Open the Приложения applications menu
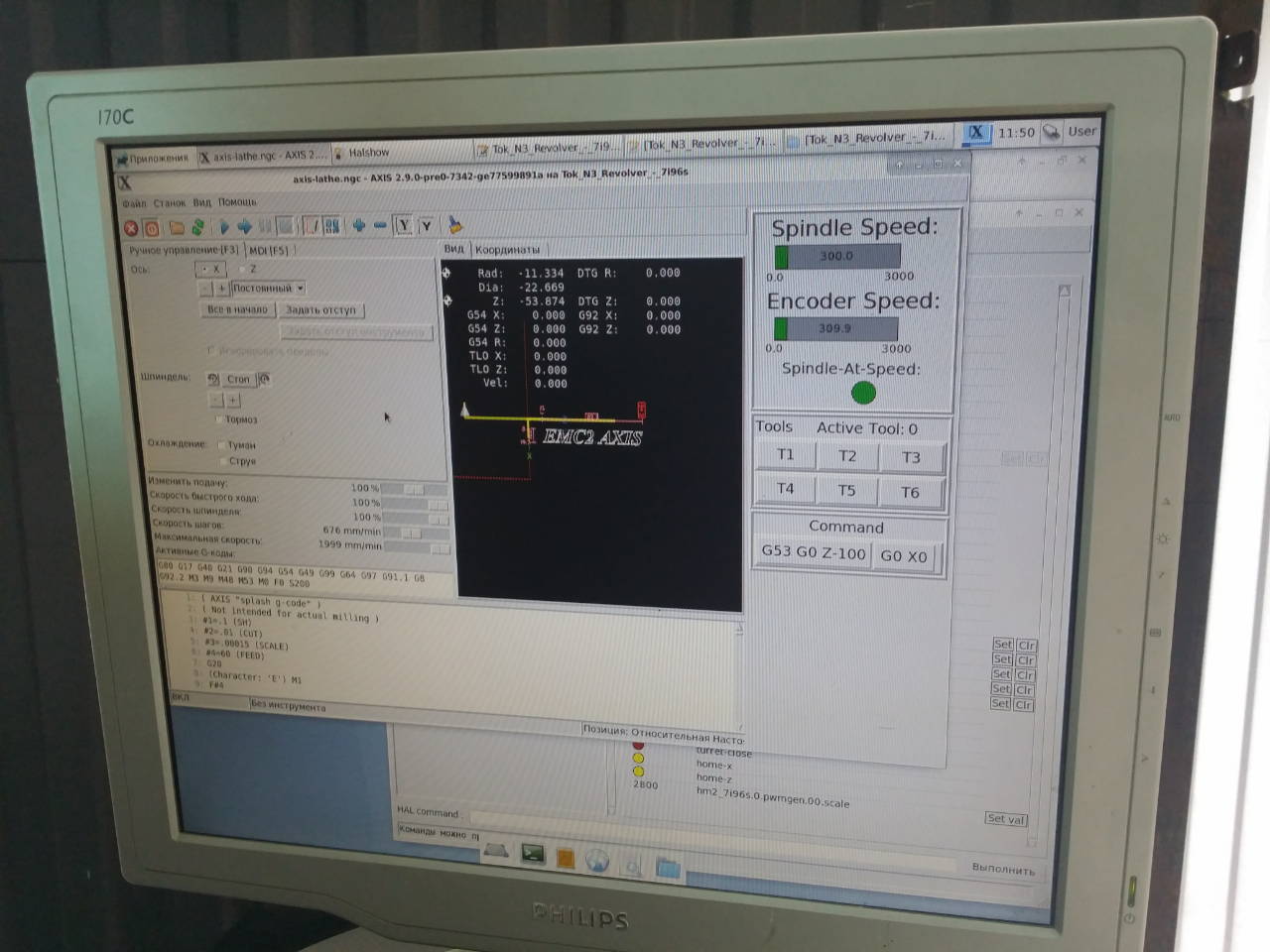The height and width of the screenshot is (952, 1270). coord(152,158)
